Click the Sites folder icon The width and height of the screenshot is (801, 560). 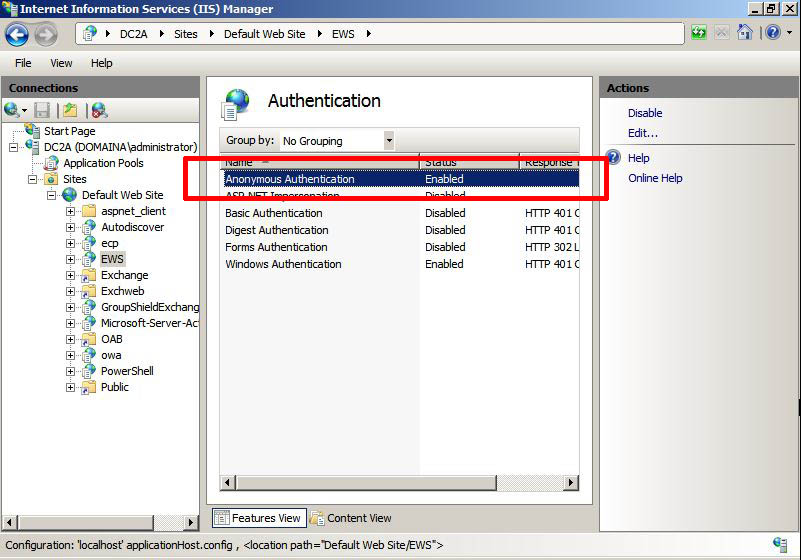pos(51,179)
